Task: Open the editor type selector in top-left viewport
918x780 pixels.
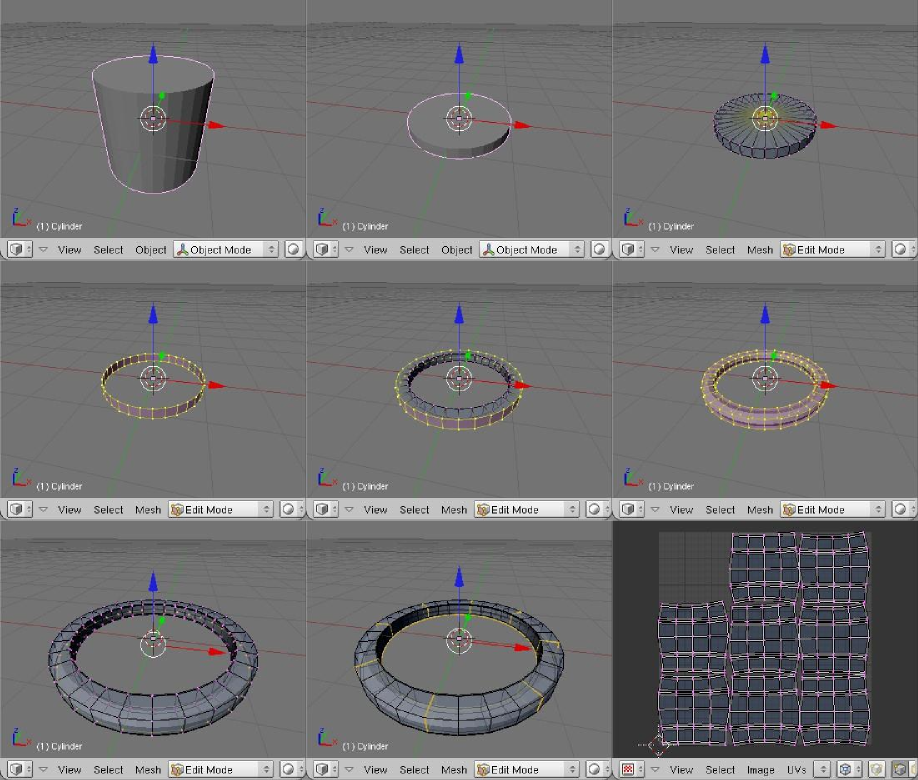Action: (19, 249)
